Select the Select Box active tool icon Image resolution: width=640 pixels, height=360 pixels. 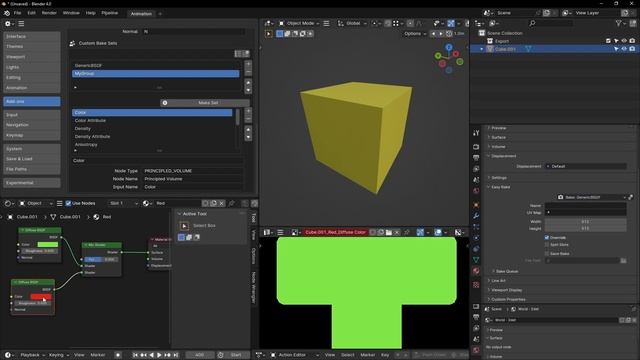(x=184, y=226)
